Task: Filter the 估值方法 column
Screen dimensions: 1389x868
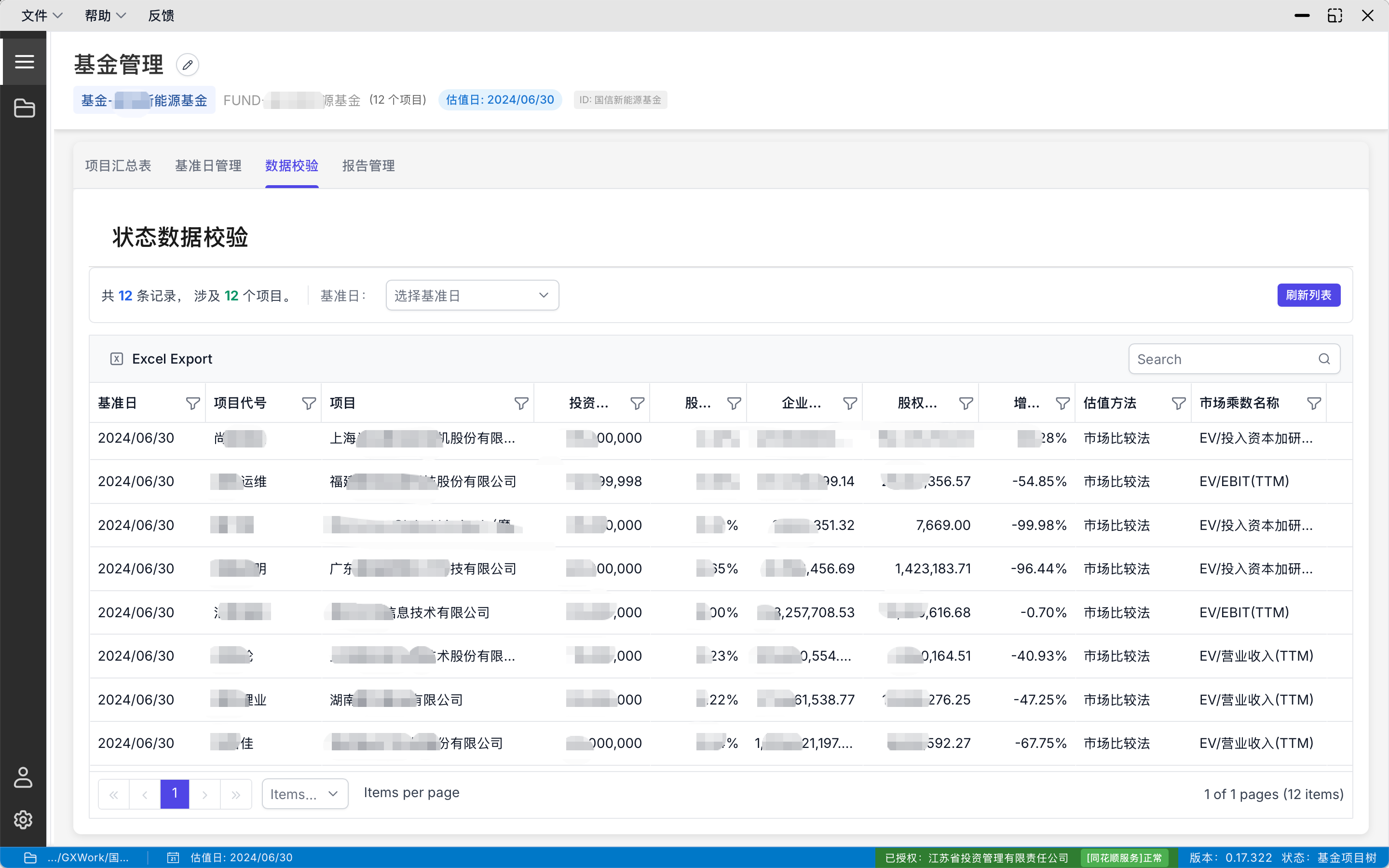Action: coord(1178,403)
